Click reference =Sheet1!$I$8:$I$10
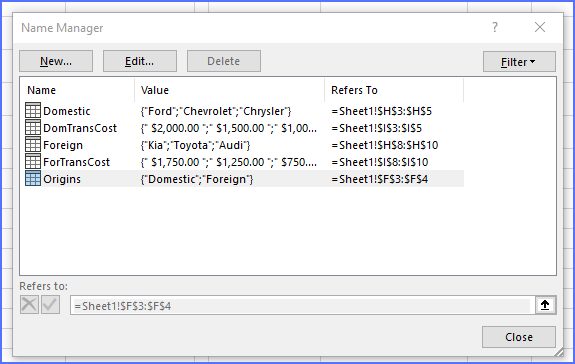The height and width of the screenshot is (364, 575). coord(380,162)
